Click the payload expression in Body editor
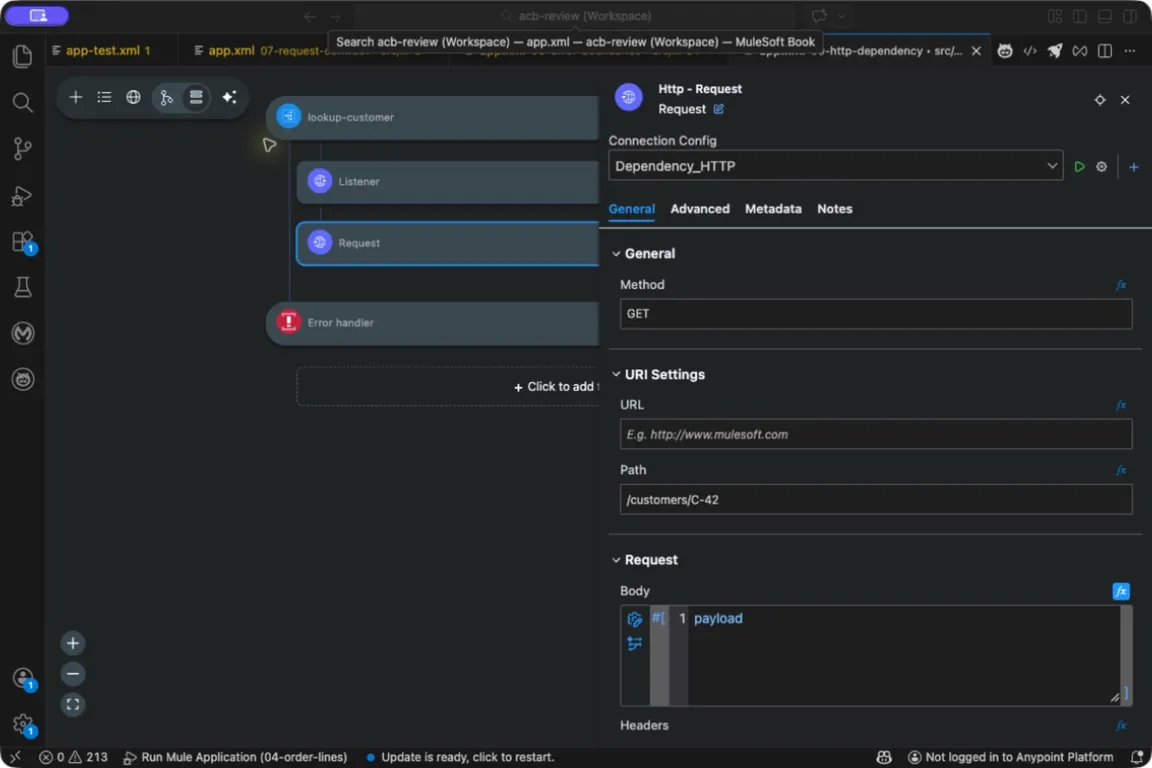The height and width of the screenshot is (768, 1152). pos(718,619)
